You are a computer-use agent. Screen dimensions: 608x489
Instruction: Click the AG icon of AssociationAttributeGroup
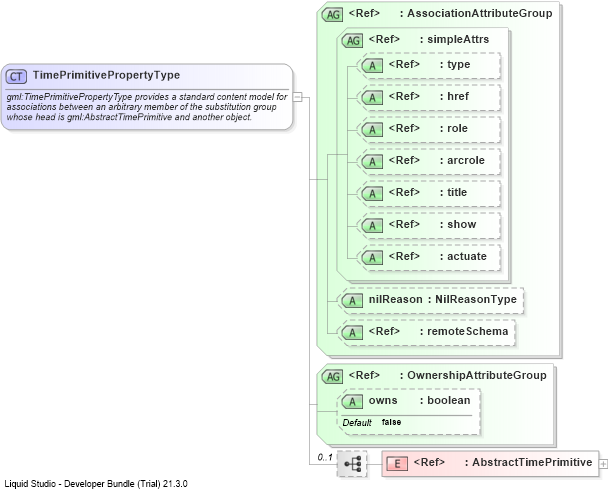(x=333, y=15)
